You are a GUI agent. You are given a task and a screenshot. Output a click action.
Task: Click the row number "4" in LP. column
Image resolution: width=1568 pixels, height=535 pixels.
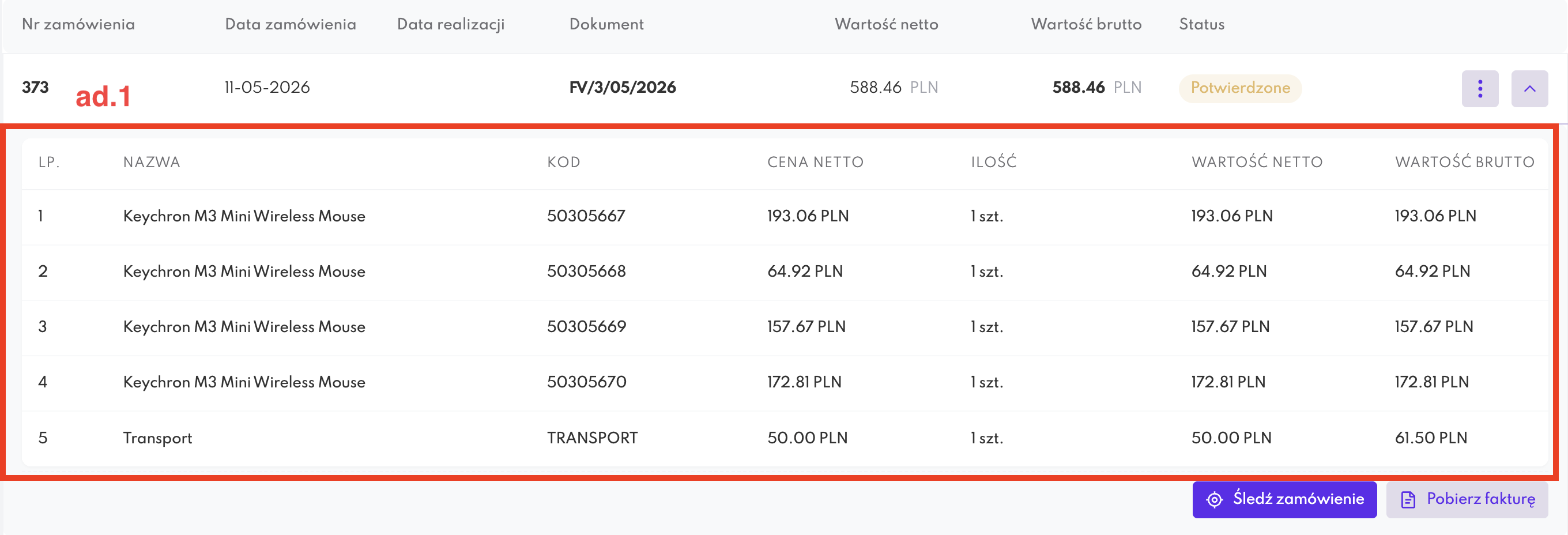[x=43, y=382]
